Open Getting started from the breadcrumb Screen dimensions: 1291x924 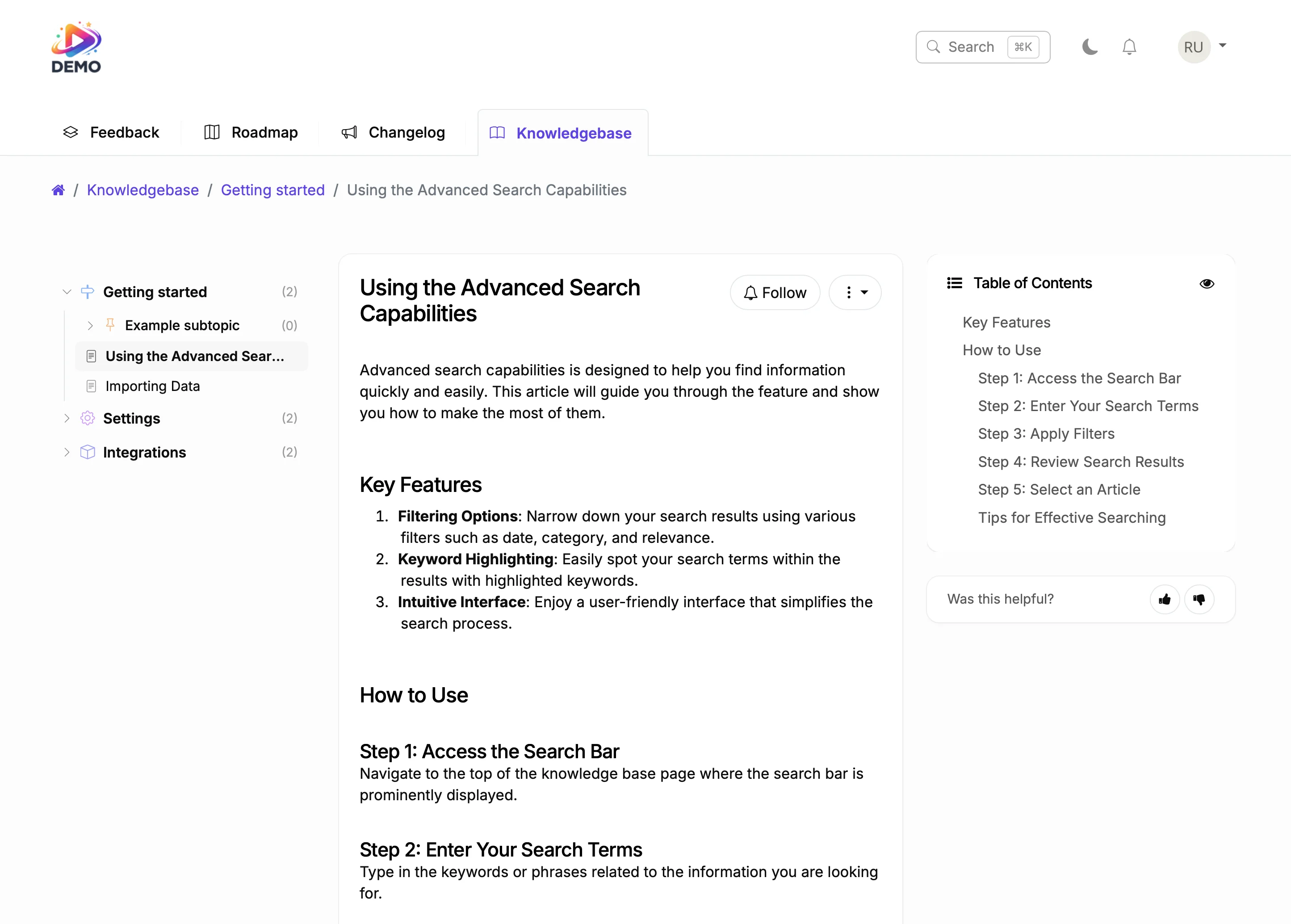click(x=272, y=189)
